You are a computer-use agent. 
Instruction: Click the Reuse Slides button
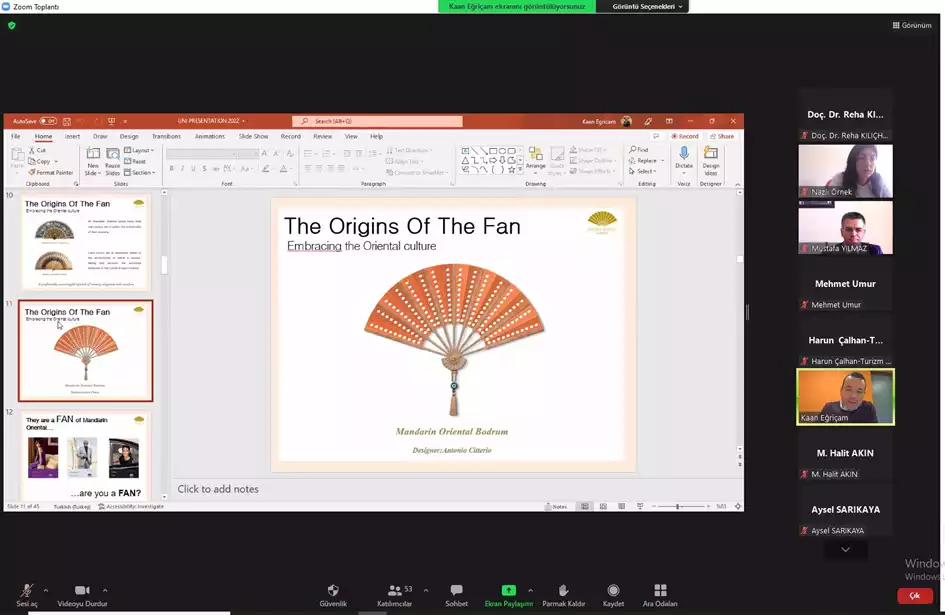[x=113, y=161]
